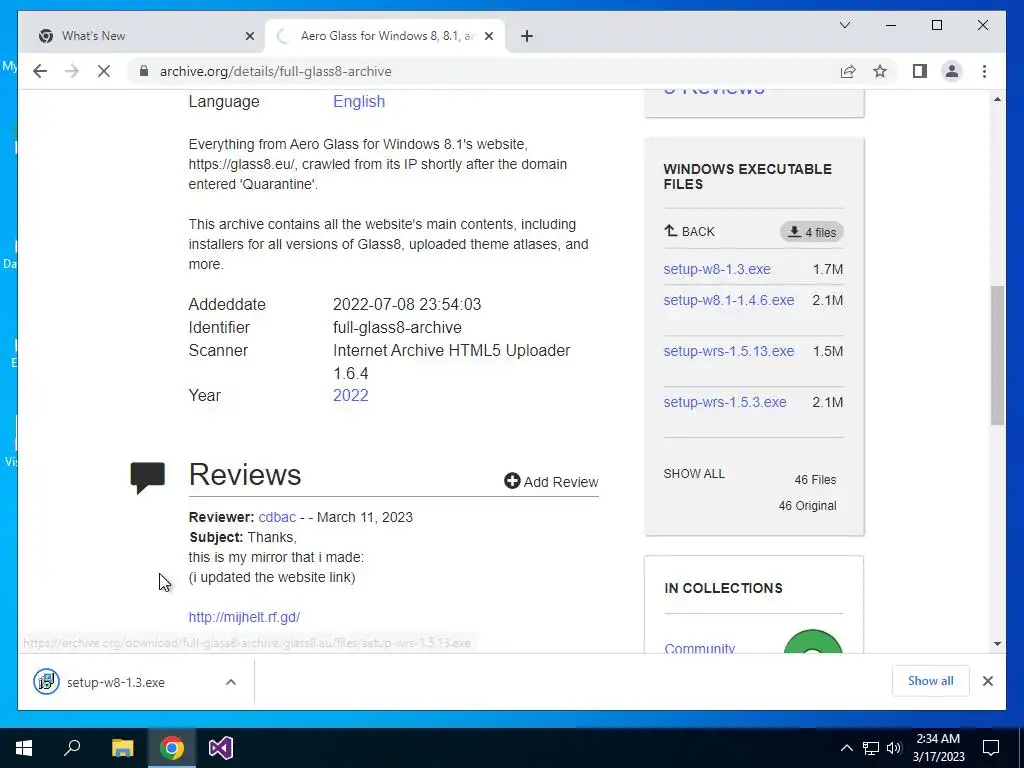The height and width of the screenshot is (768, 1024).
Task: Click Show all downloads button
Action: click(x=931, y=681)
